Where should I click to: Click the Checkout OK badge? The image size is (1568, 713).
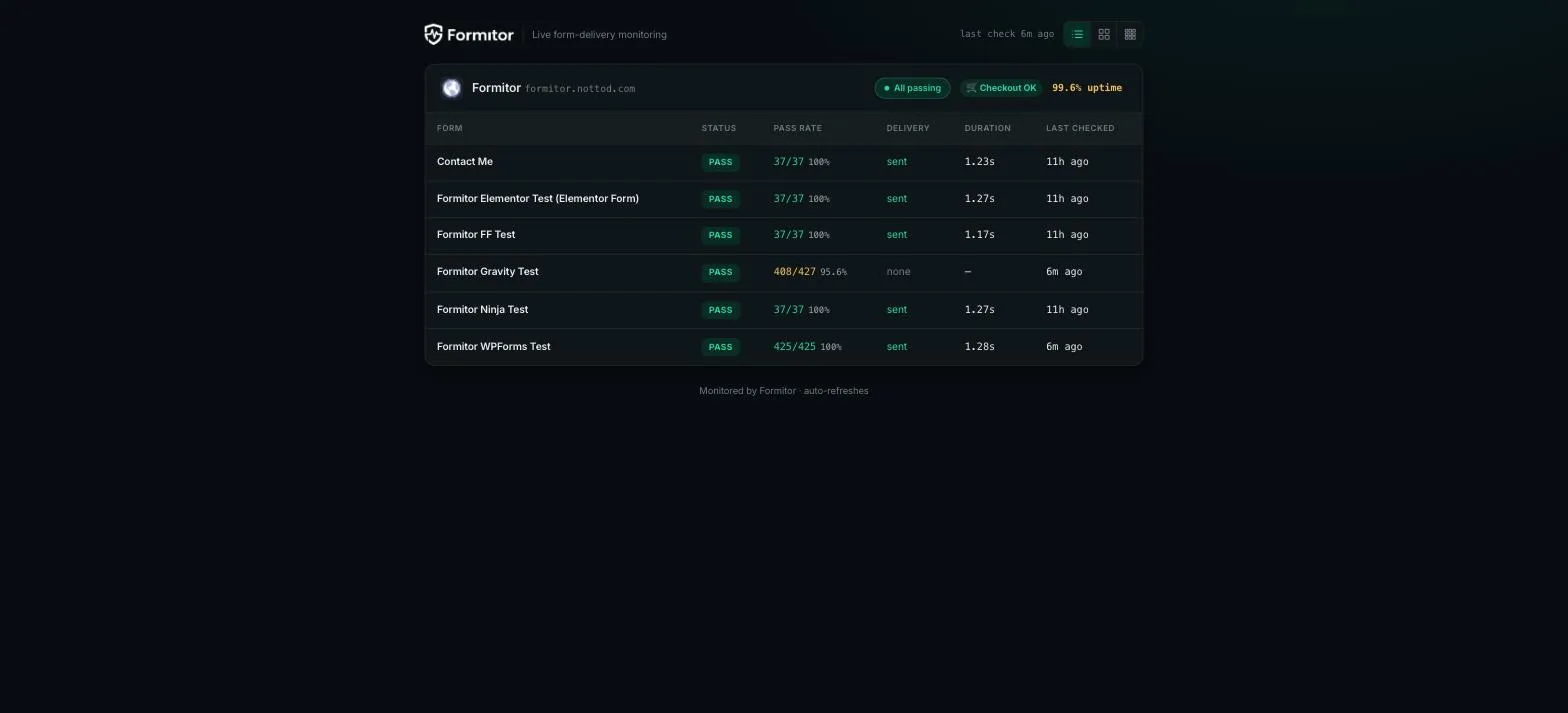pos(1001,88)
